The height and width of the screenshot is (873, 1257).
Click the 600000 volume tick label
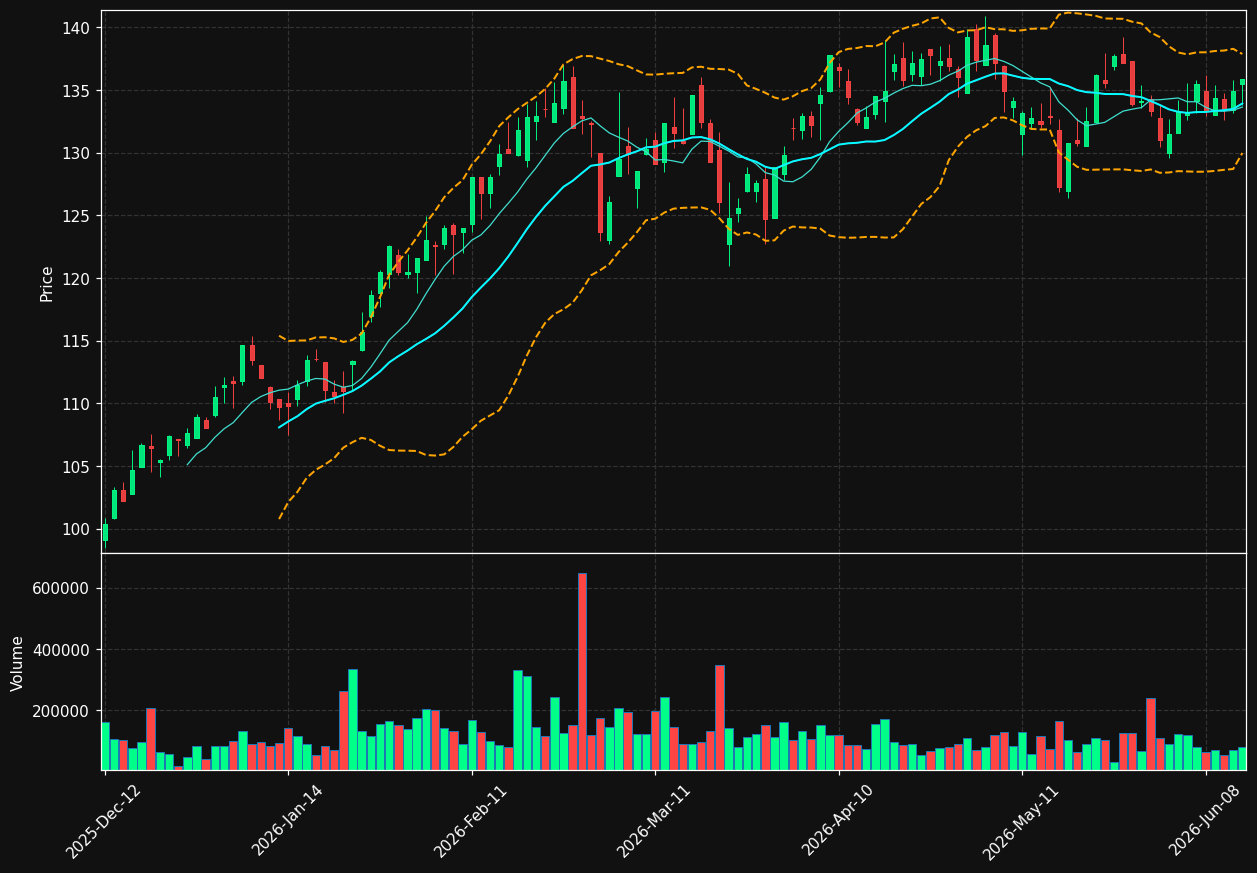pos(62,588)
